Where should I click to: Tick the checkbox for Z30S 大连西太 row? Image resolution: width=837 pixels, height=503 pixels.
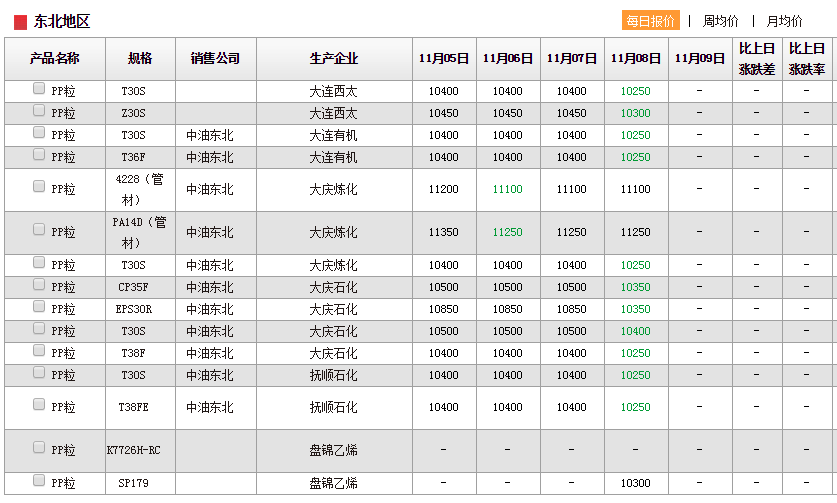(38, 110)
